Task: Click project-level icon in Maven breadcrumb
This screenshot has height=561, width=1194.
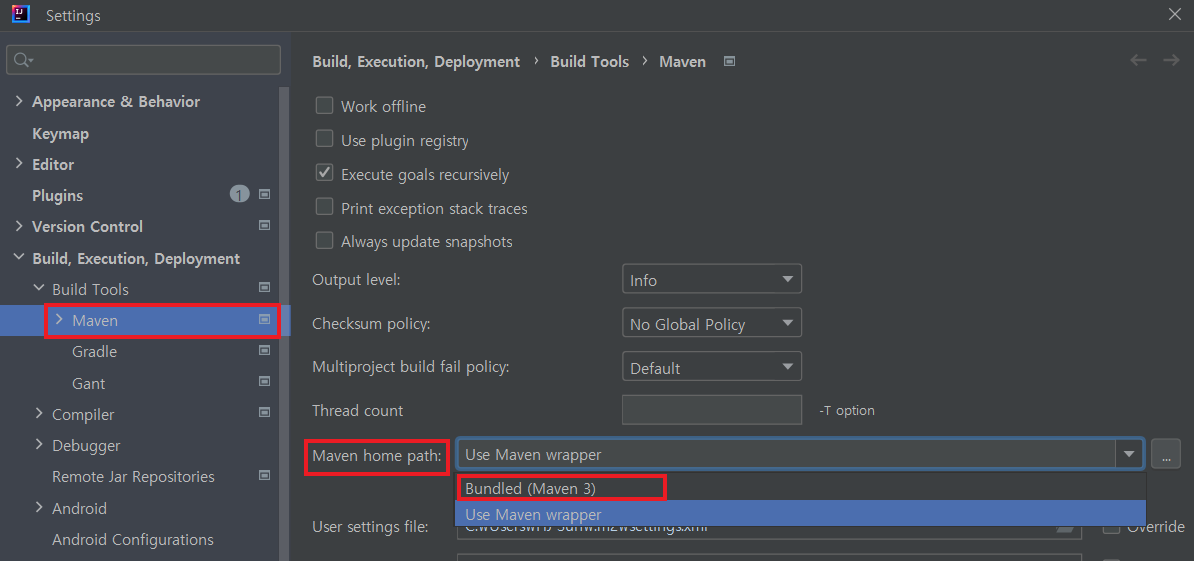Action: pyautogui.click(x=729, y=62)
